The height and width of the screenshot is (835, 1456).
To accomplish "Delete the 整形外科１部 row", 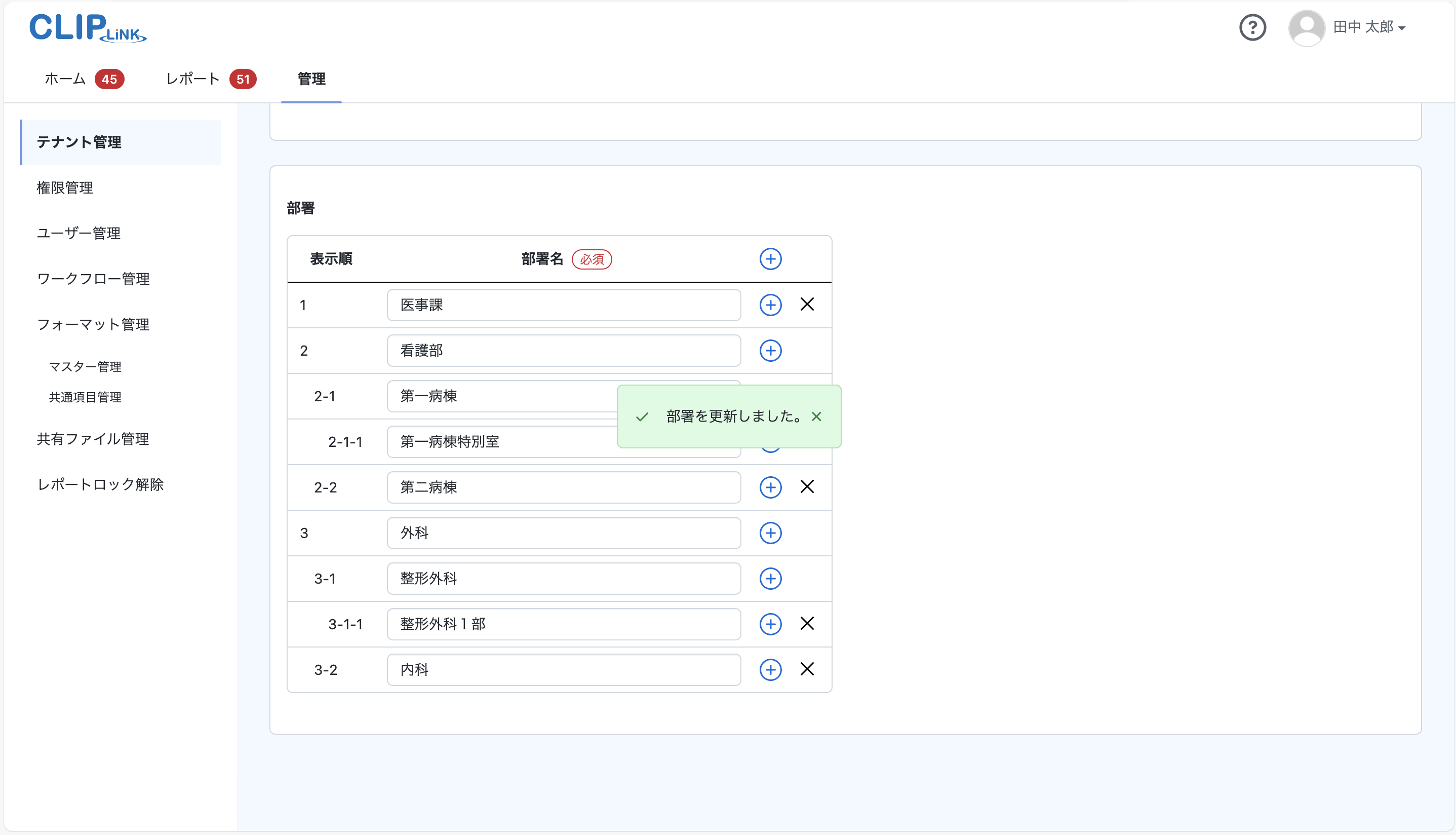I will click(807, 623).
